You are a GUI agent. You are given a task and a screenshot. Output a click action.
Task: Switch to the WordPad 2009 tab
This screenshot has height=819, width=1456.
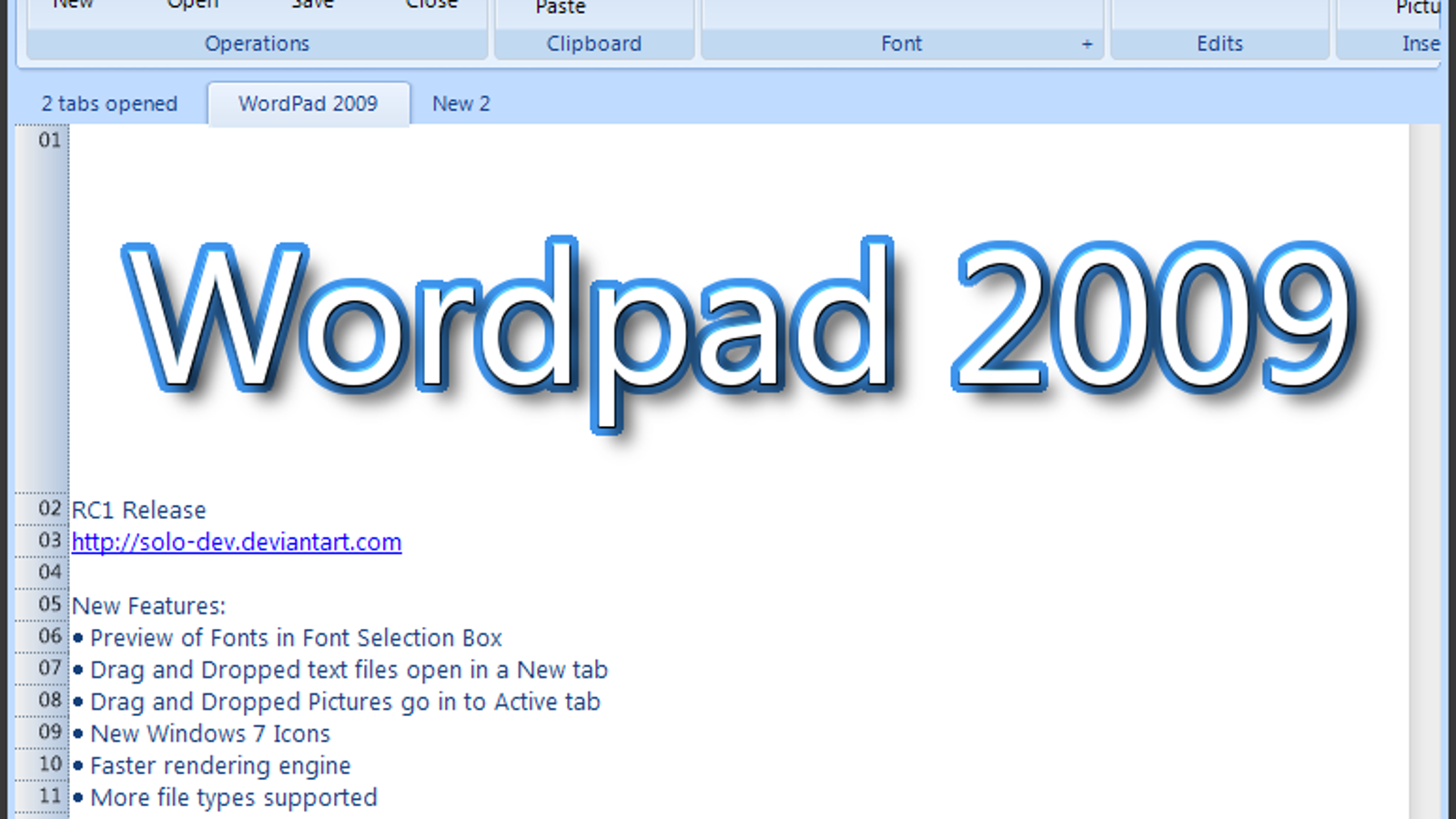coord(308,104)
